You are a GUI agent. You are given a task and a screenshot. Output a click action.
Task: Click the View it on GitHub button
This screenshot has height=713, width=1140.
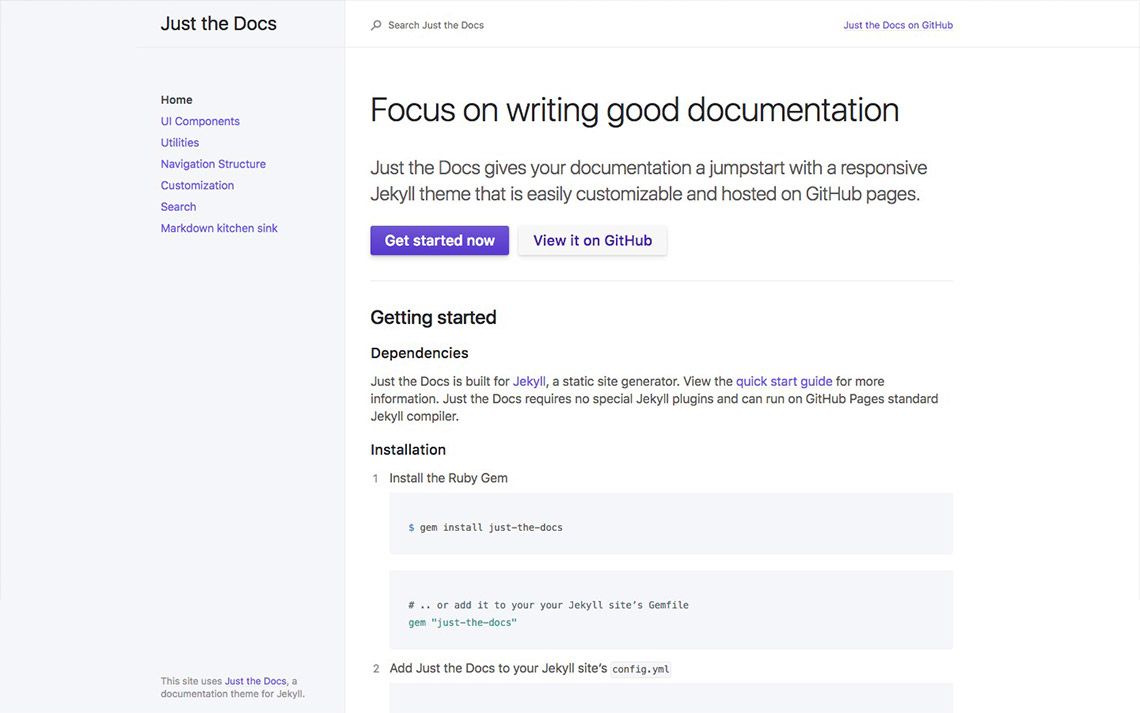click(x=592, y=240)
